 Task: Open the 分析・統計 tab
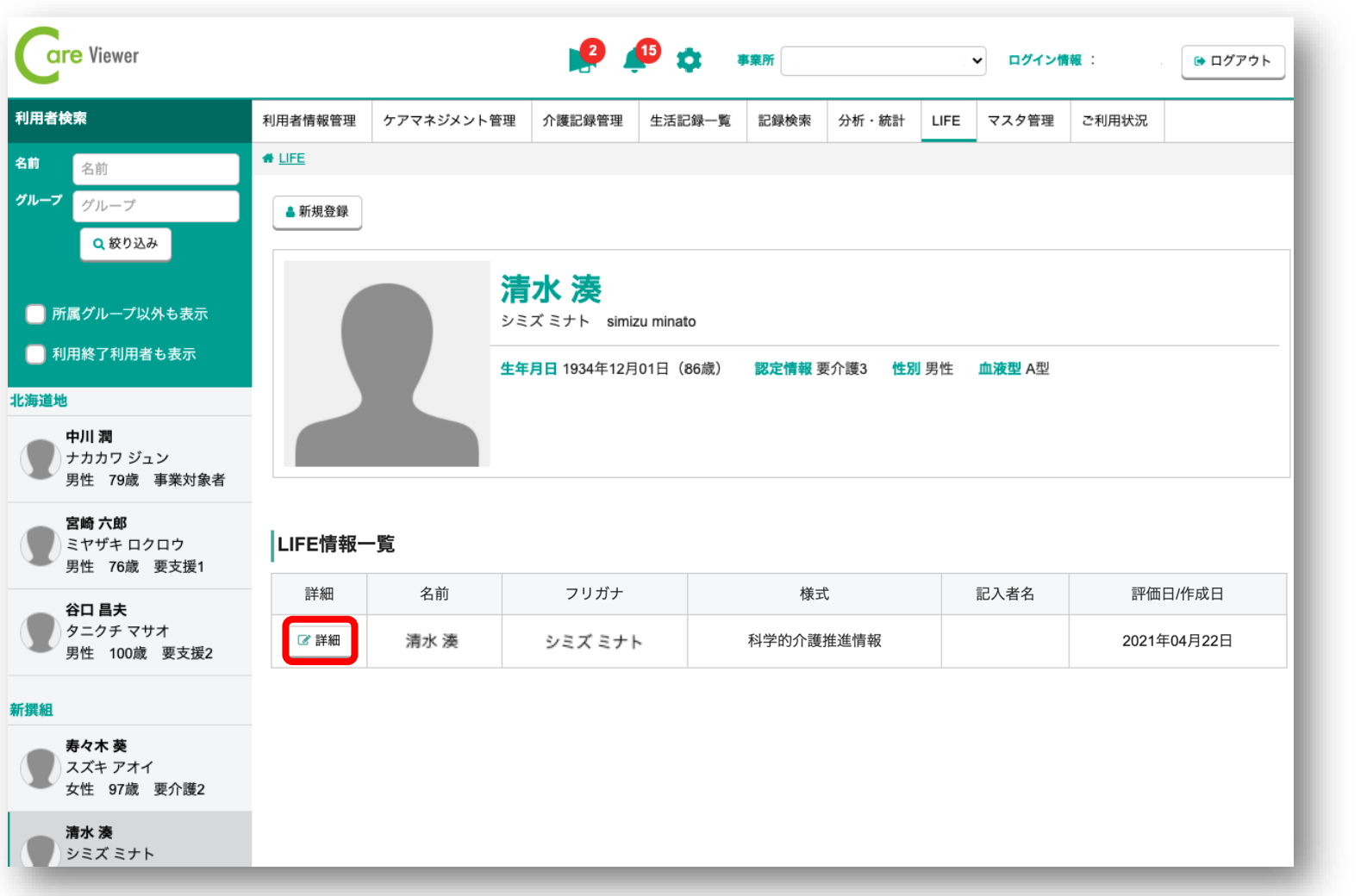[871, 121]
